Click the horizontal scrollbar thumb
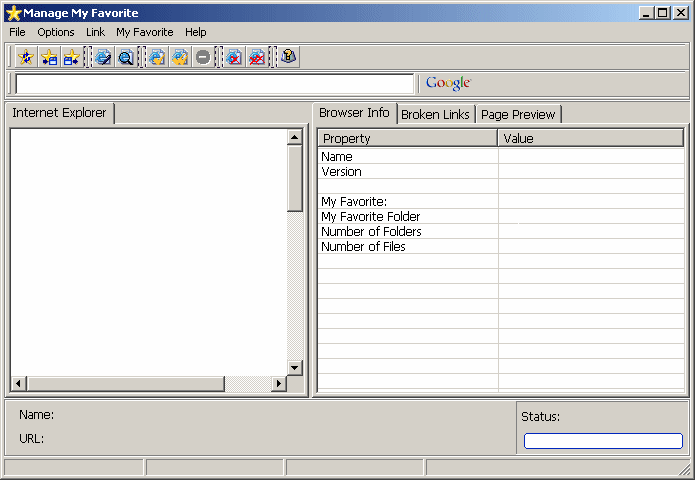The width and height of the screenshot is (695, 480). tap(125, 383)
